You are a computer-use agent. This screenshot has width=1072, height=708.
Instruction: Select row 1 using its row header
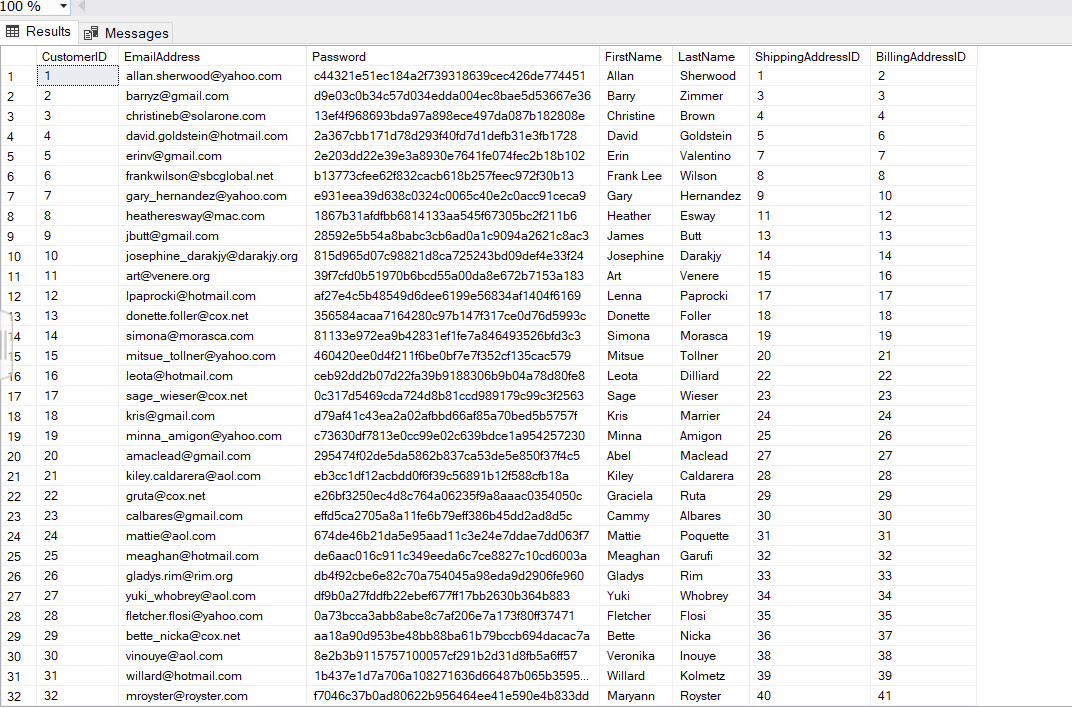point(15,75)
